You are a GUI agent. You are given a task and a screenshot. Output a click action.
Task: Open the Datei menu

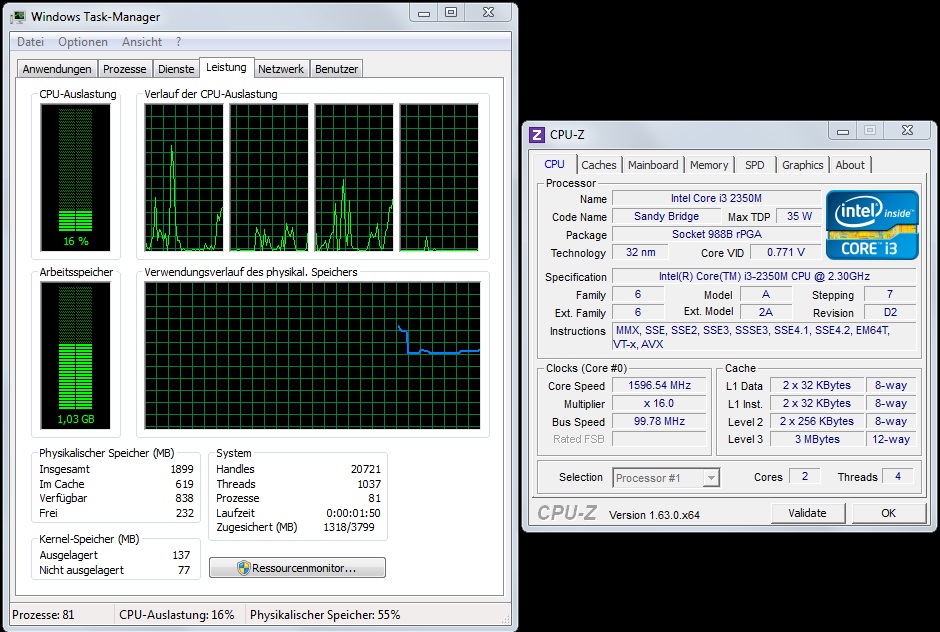pyautogui.click(x=31, y=42)
